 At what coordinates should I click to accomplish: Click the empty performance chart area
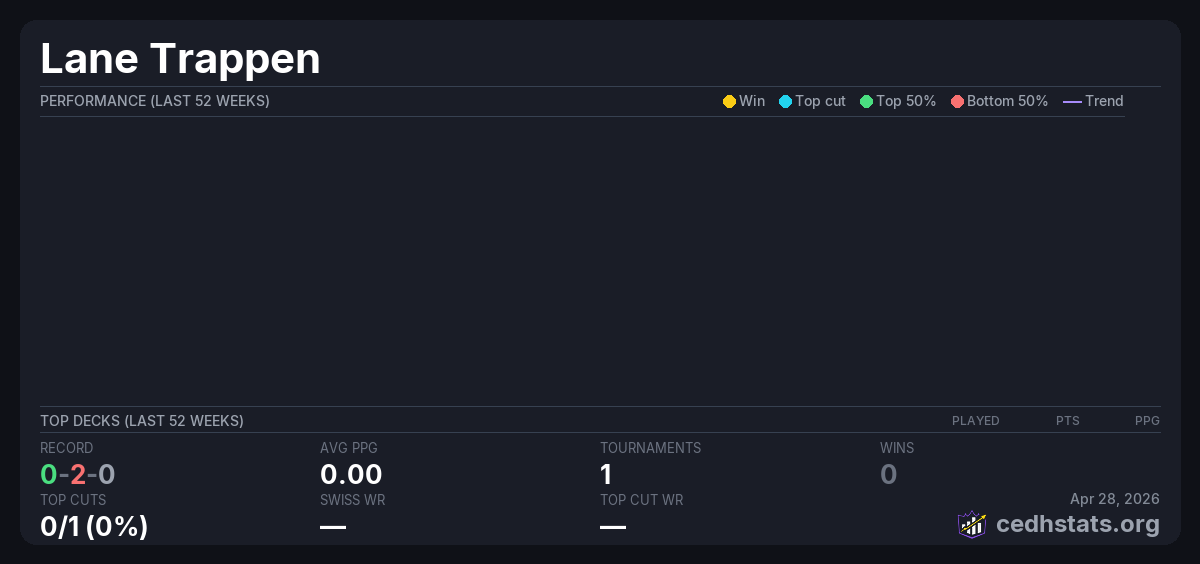click(582, 260)
